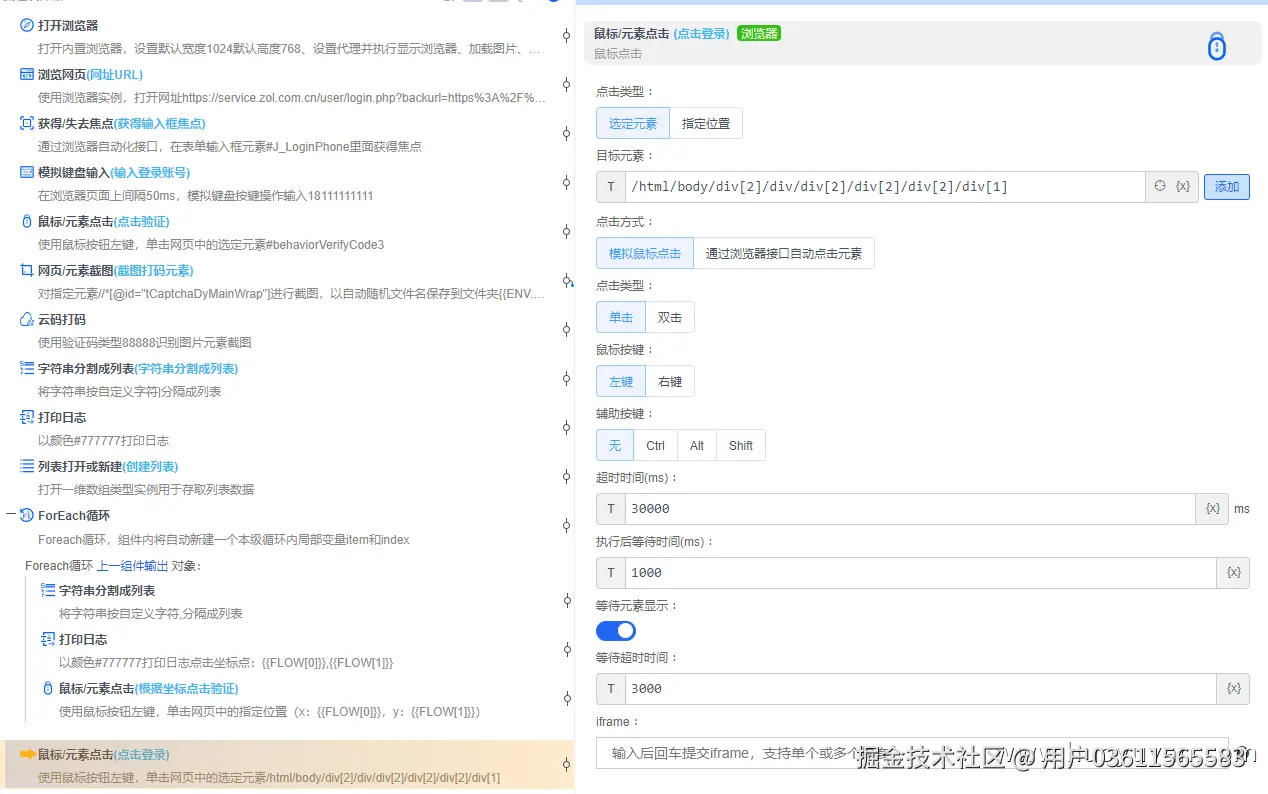Click the top-level 打印日志 step icon
The image size is (1268, 794).
[27, 417]
